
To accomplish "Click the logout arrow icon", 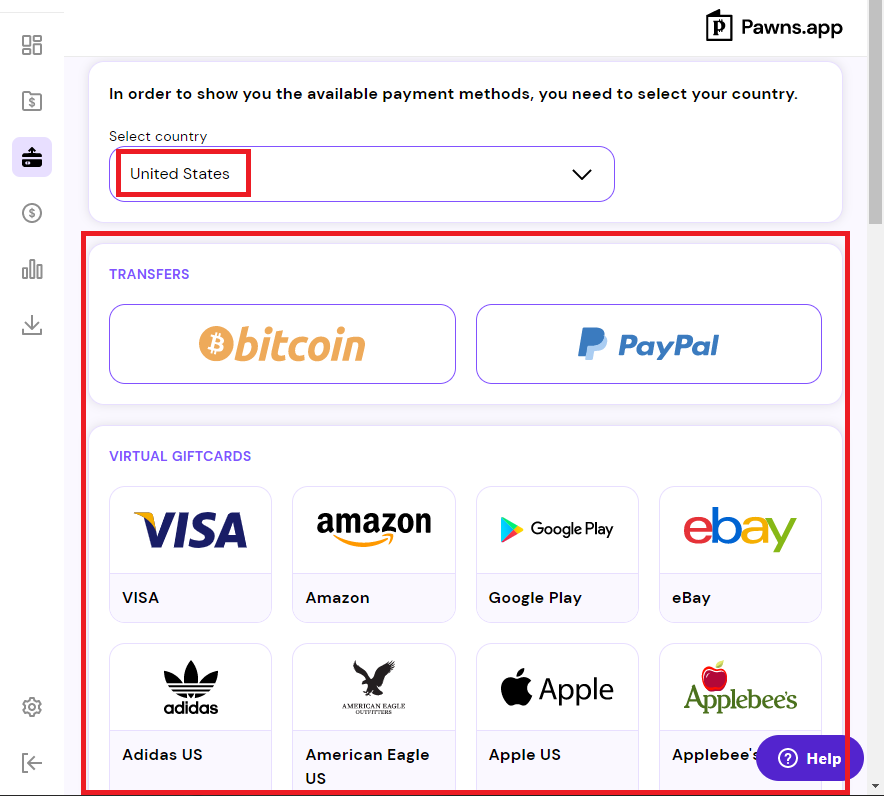I will (x=32, y=763).
